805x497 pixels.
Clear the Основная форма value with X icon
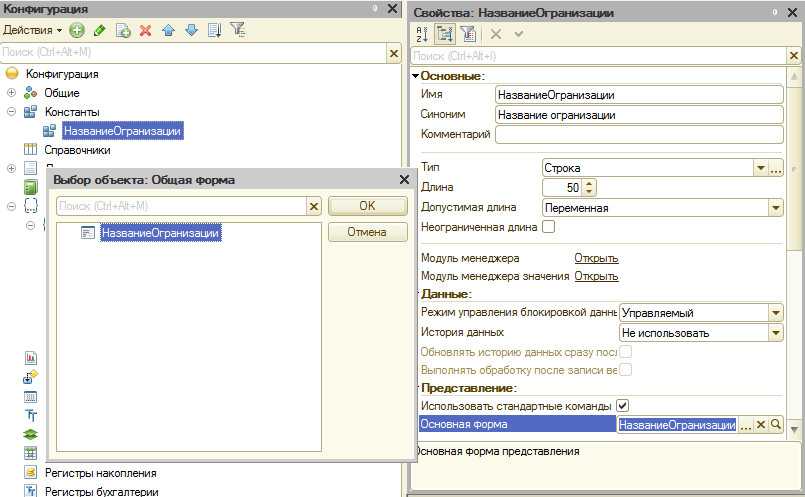(x=761, y=425)
